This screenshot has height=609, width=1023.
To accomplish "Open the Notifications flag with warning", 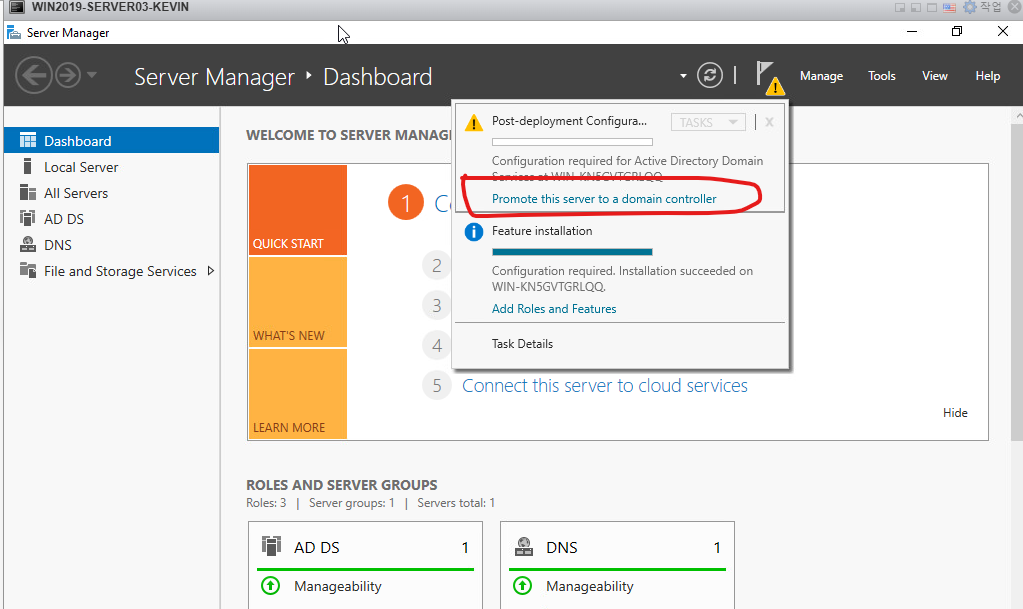I will 769,77.
